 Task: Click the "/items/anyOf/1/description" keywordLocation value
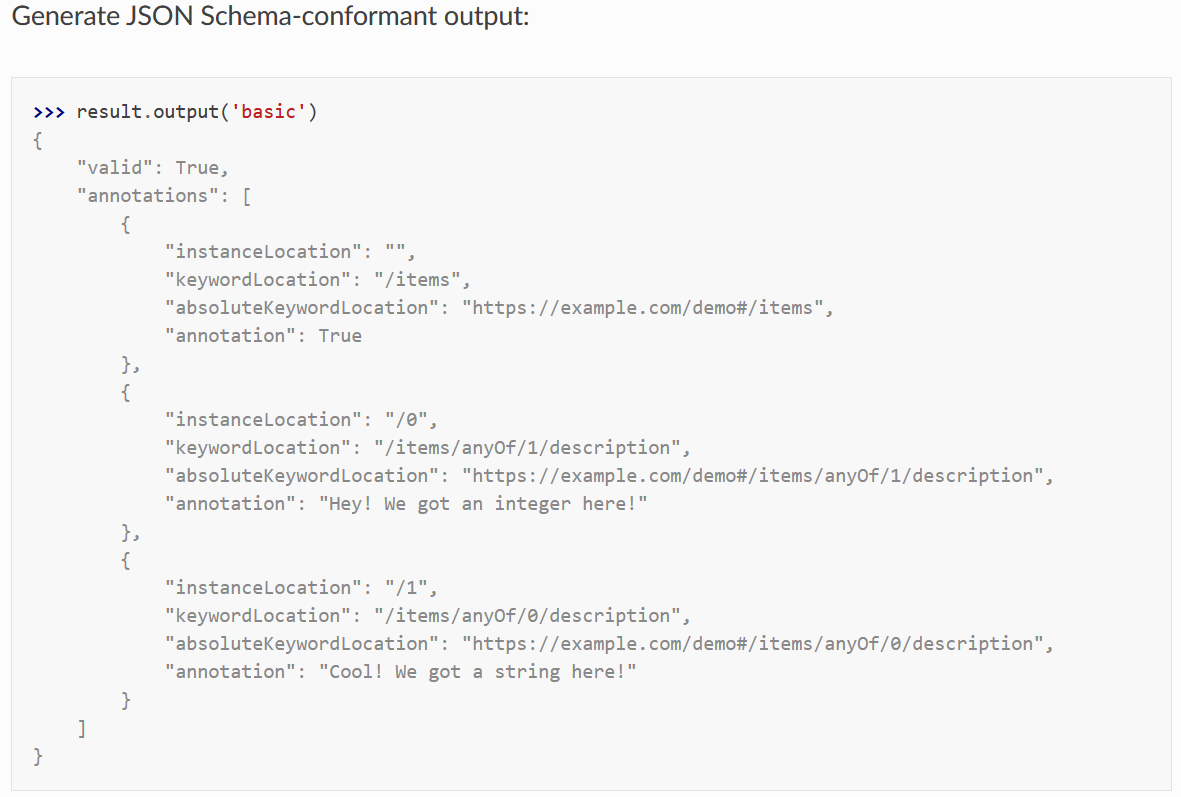click(526, 447)
